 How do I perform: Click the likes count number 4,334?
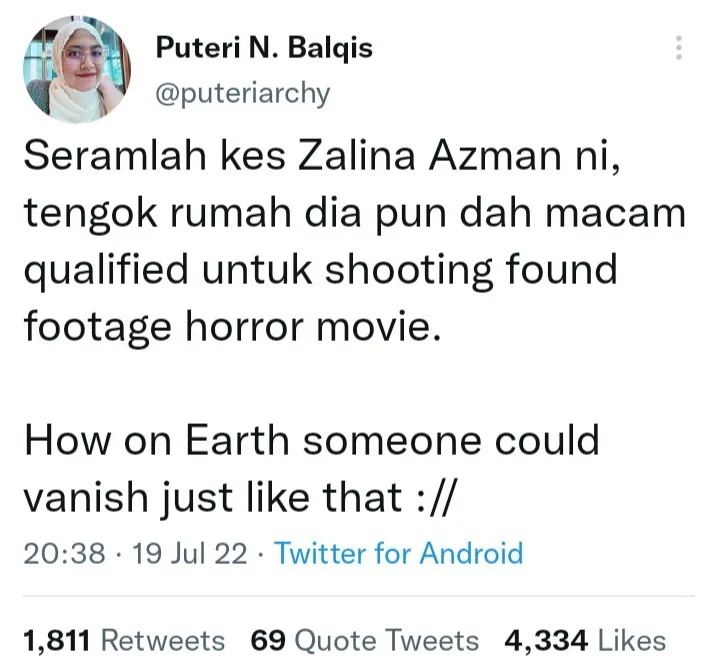[x=546, y=641]
